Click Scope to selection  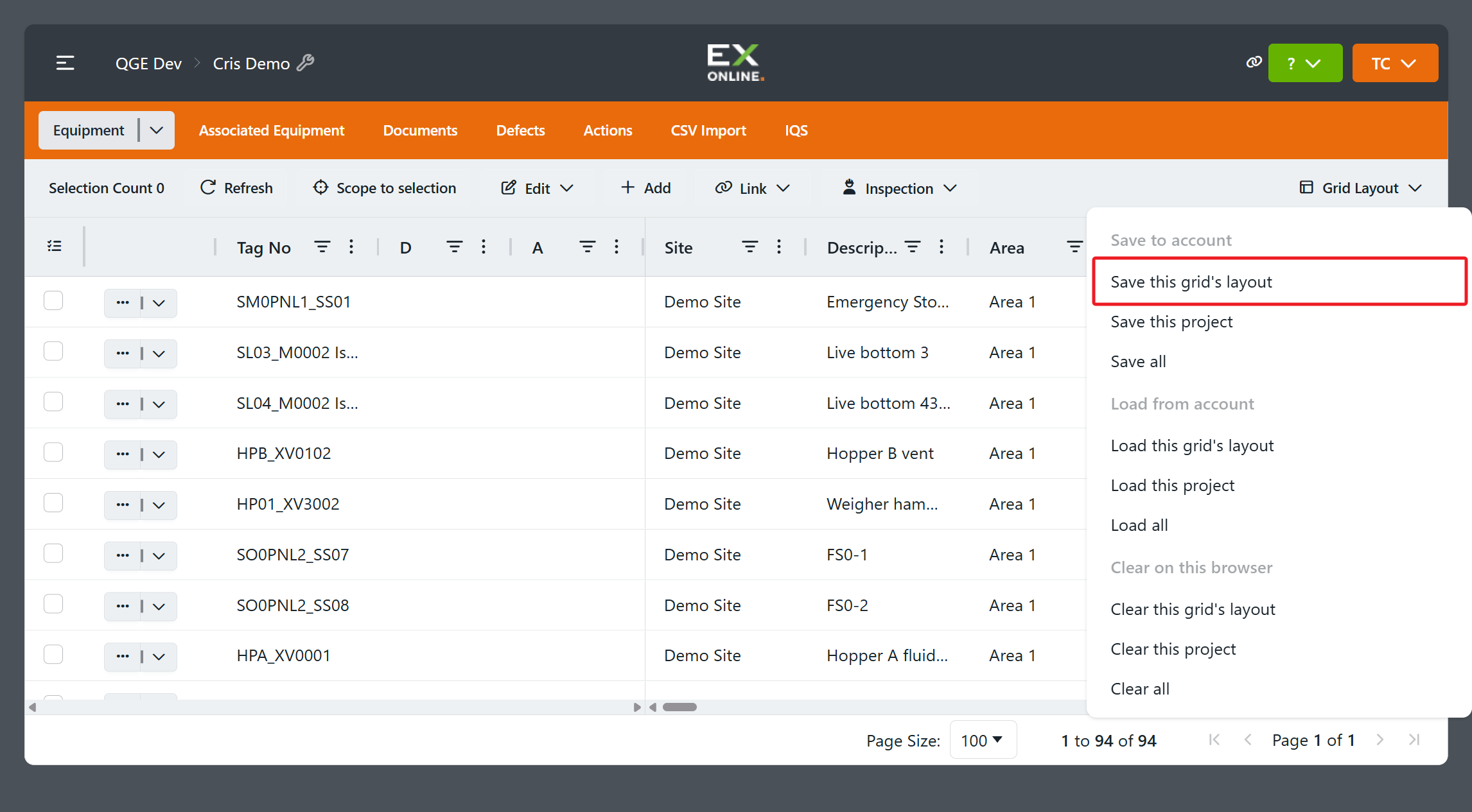pyautogui.click(x=384, y=188)
